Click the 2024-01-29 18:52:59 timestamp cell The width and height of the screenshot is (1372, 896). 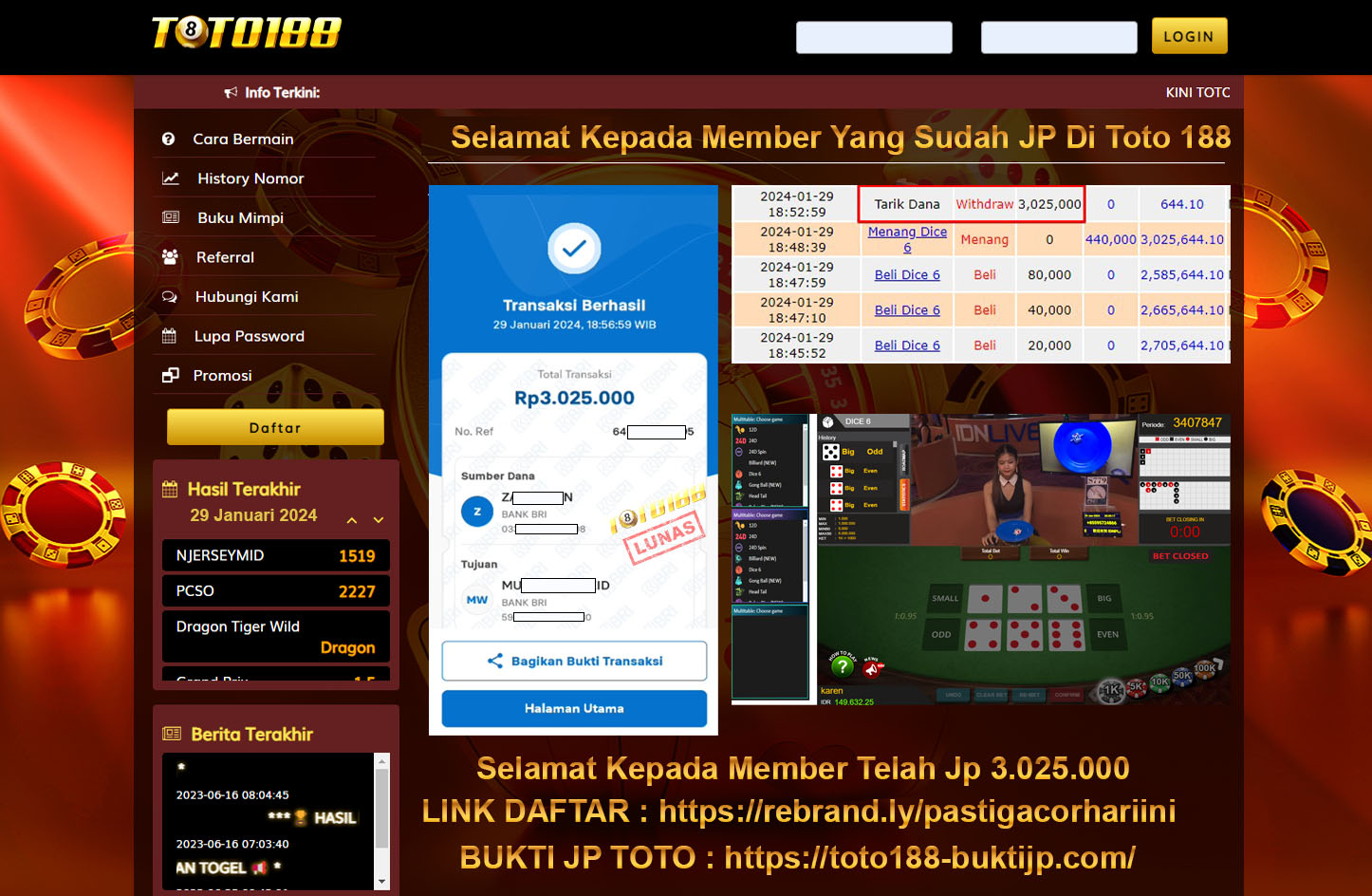797,204
